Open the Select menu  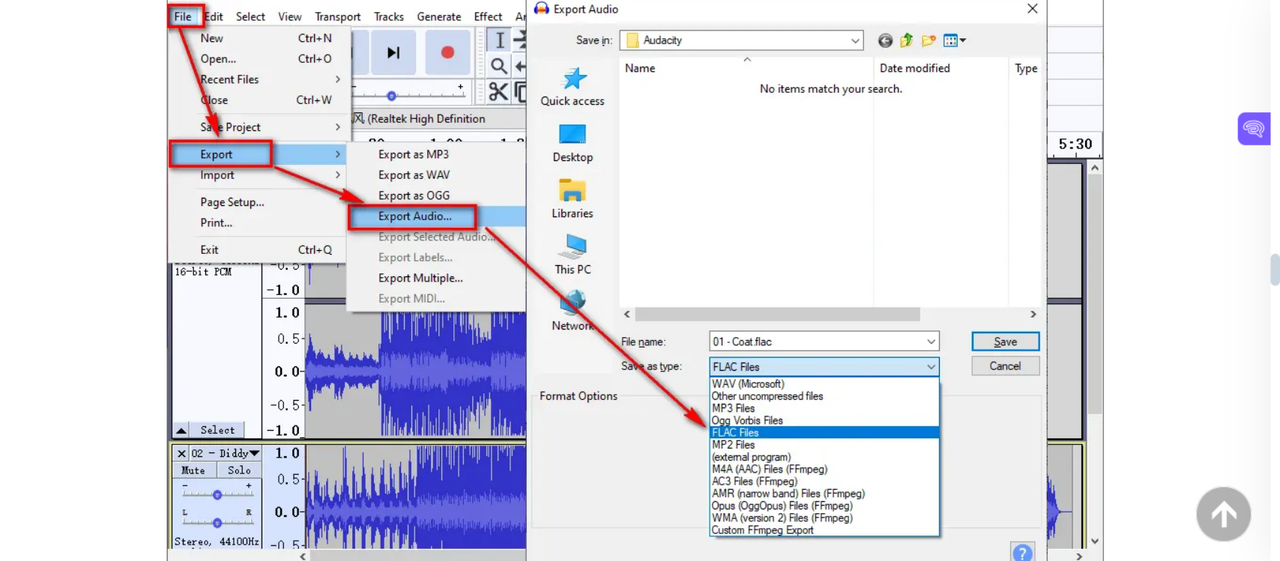tap(250, 16)
